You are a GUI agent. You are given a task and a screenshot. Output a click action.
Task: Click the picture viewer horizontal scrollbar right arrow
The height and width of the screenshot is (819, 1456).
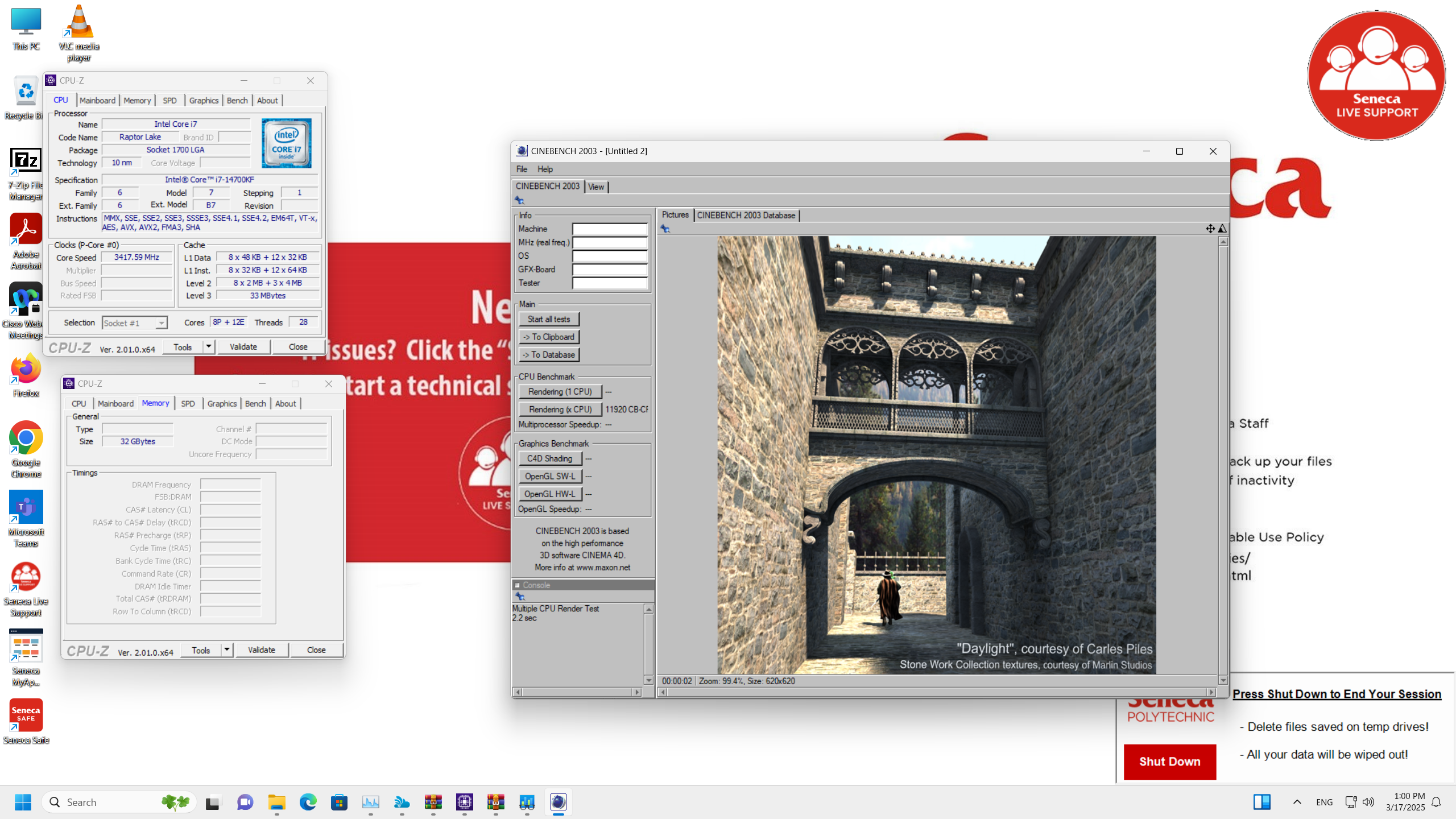[x=1211, y=692]
